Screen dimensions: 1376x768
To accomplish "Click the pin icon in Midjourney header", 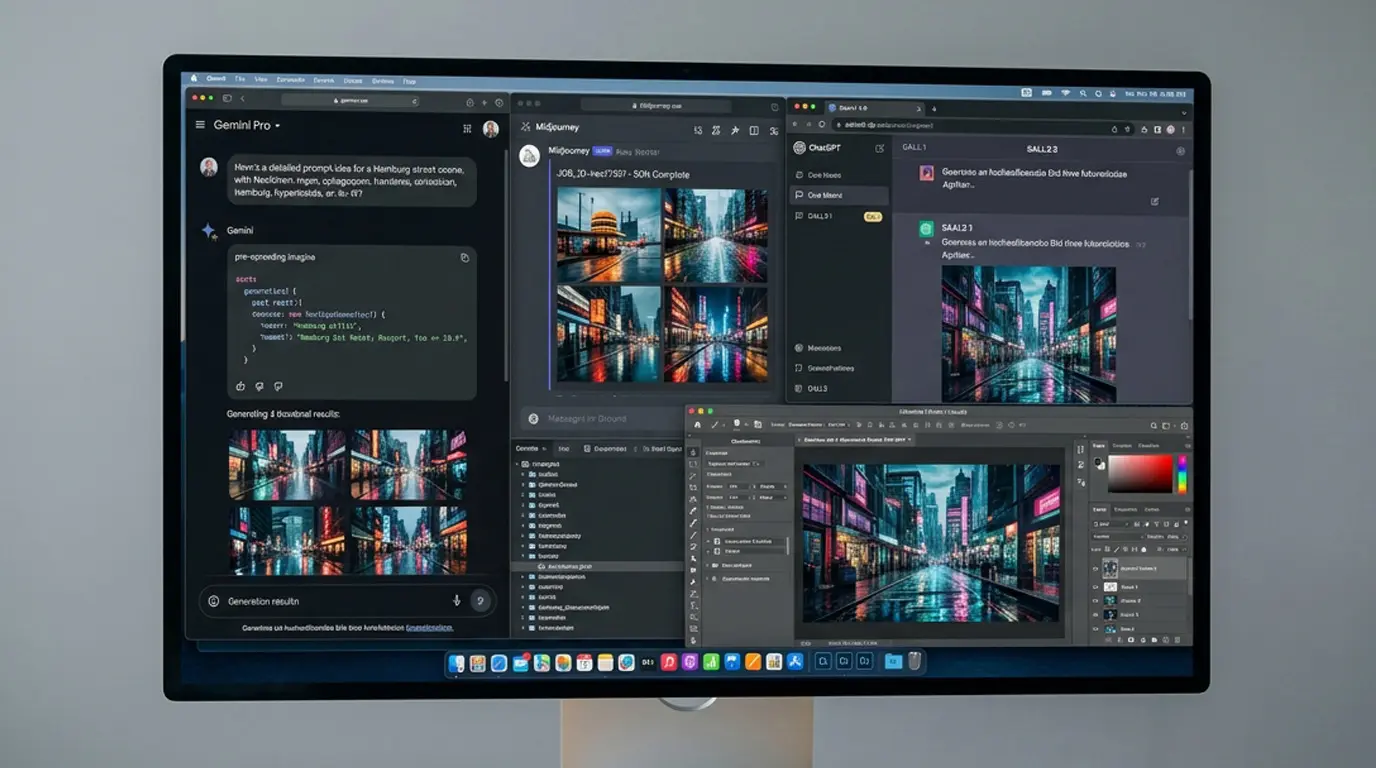I will [735, 130].
